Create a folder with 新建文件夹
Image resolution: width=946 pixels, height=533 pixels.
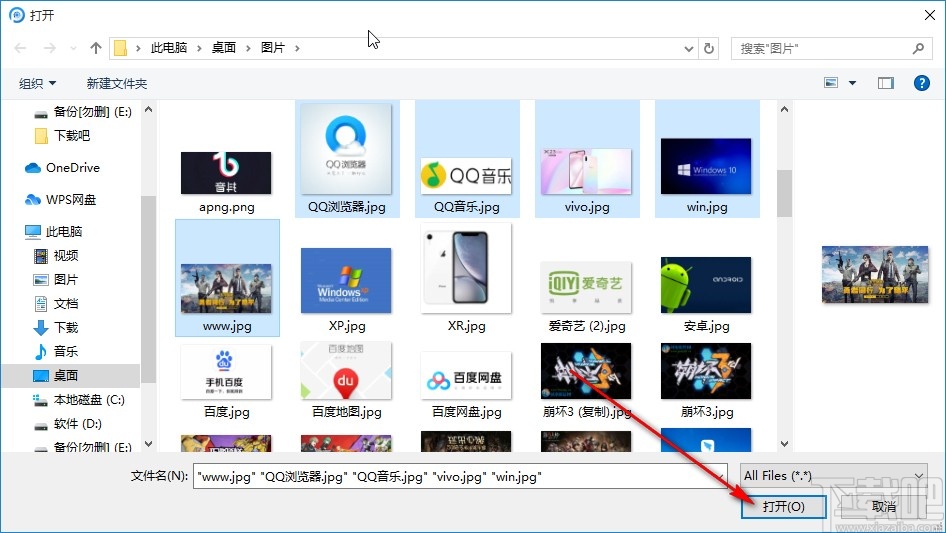coord(116,83)
